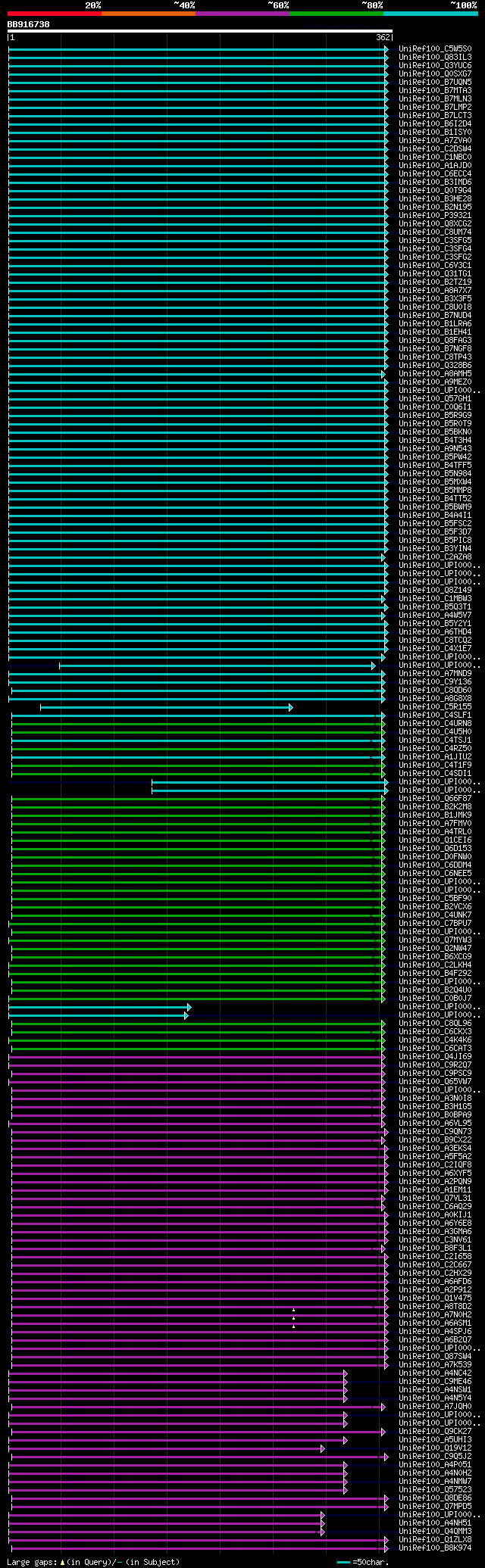
Task: Click hit label UniRef100_A3EKS4
Action: [x=435, y=1149]
